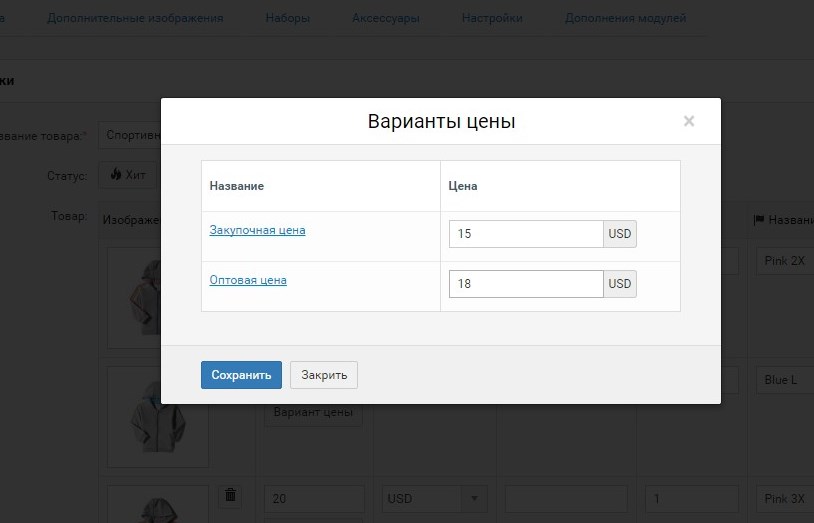The image size is (814, 523).
Task: Click the Хит status button
Action: click(x=128, y=175)
